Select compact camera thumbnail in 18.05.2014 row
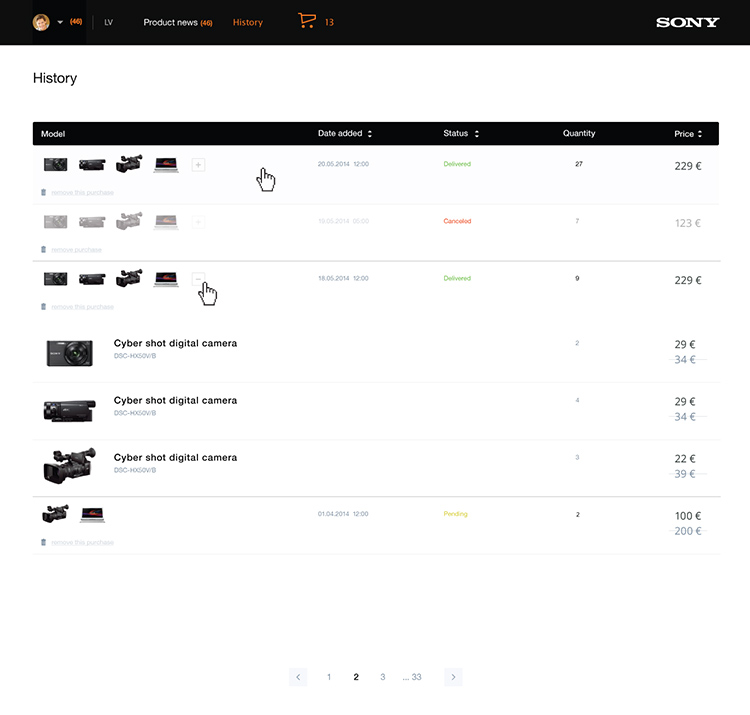The width and height of the screenshot is (750, 715). coord(55,279)
